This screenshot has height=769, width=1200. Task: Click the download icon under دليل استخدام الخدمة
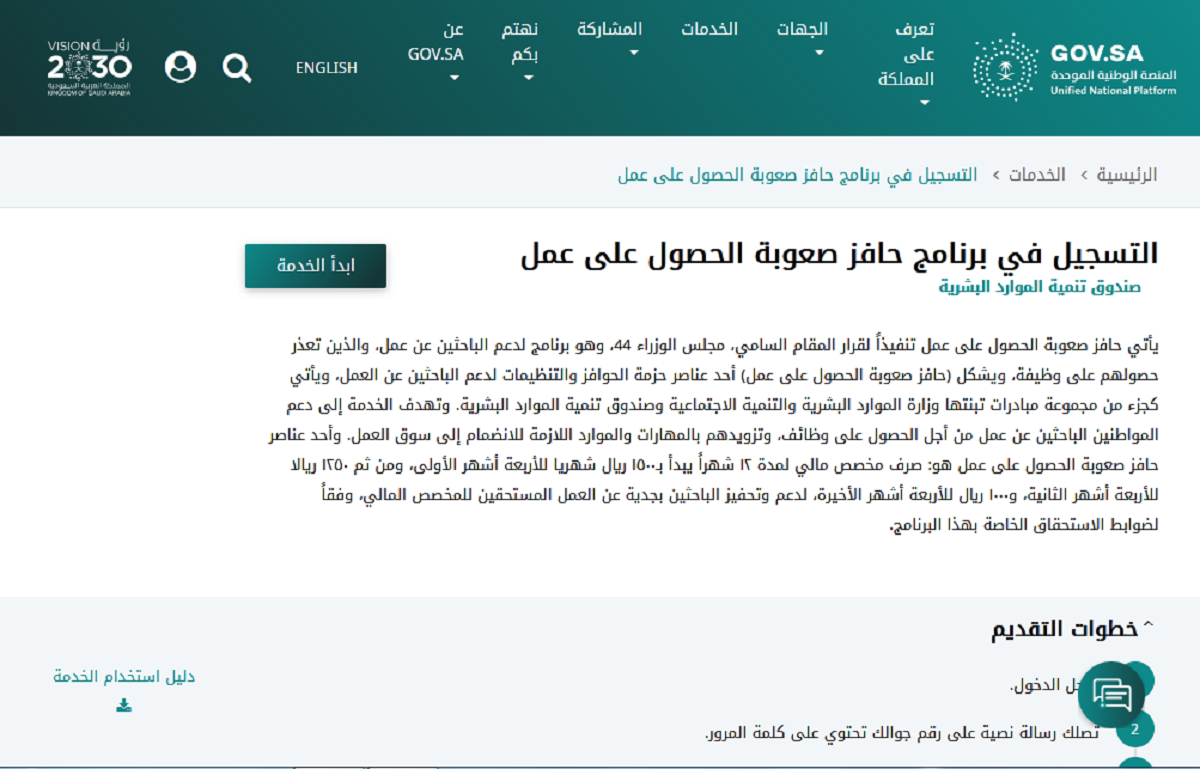(x=124, y=705)
